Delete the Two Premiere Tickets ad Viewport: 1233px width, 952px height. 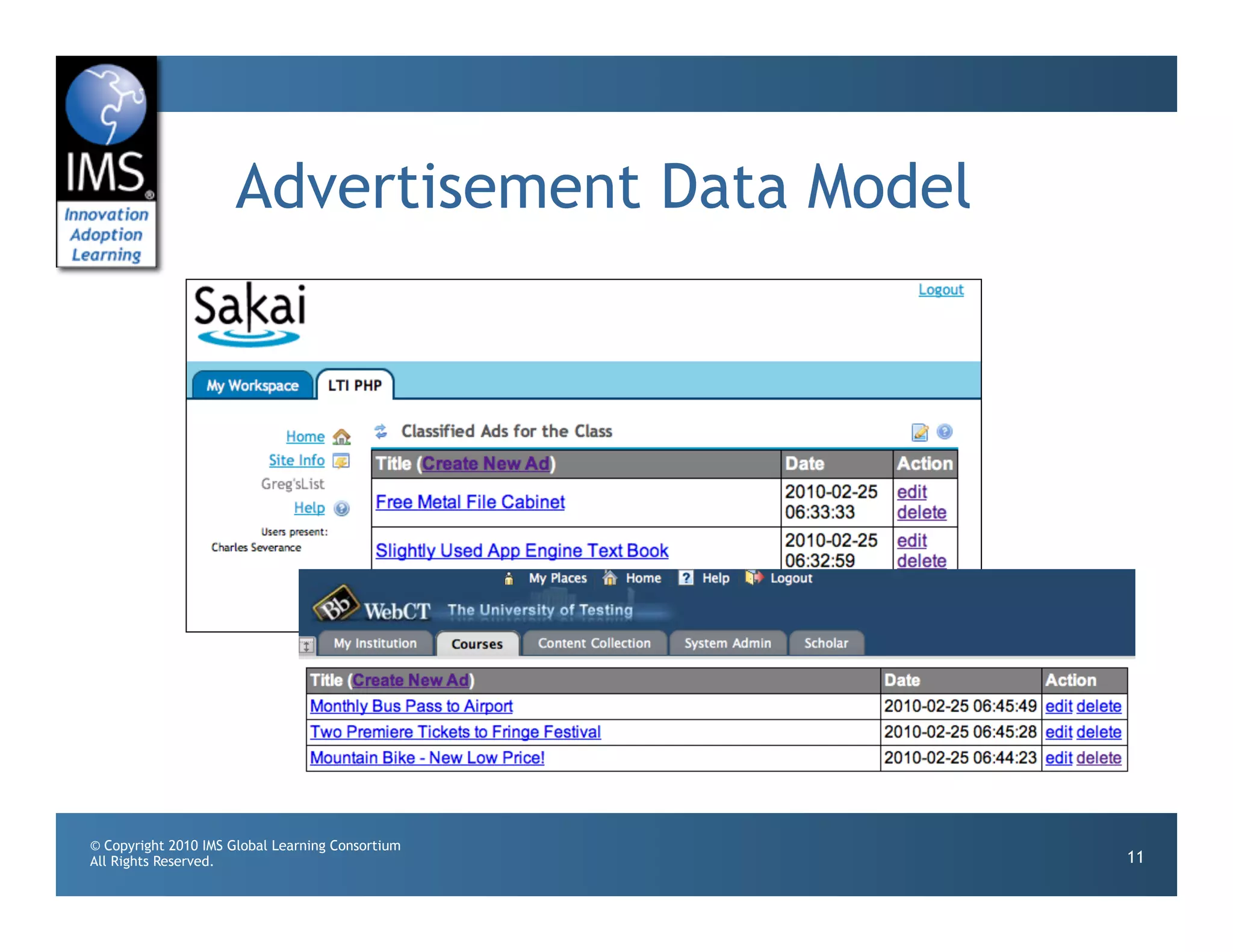click(1099, 732)
